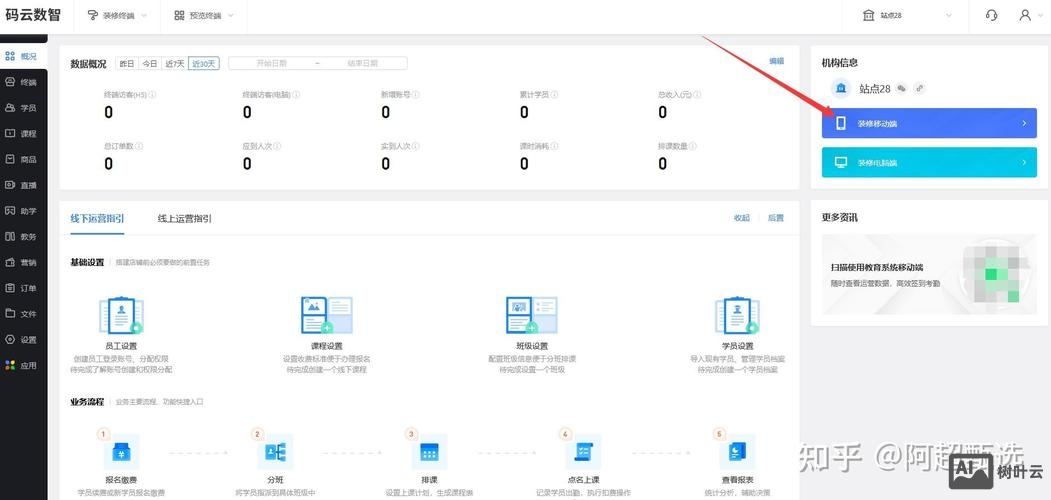
Task: Switch to the 线上运营指引 tab
Action: [185, 218]
